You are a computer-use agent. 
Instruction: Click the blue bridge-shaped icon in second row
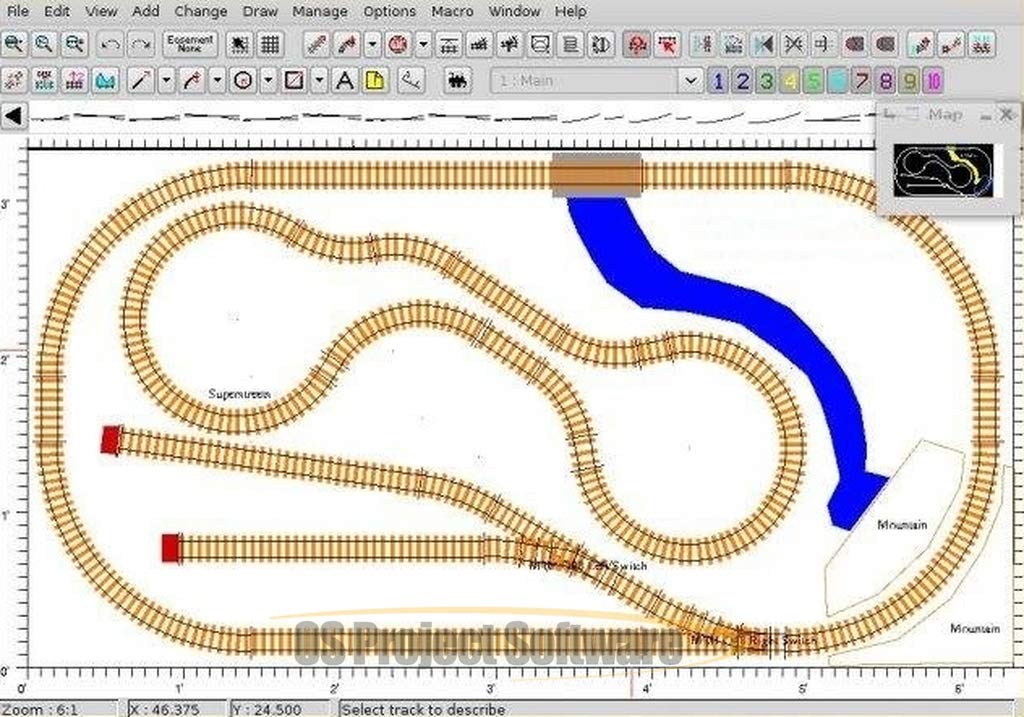105,81
